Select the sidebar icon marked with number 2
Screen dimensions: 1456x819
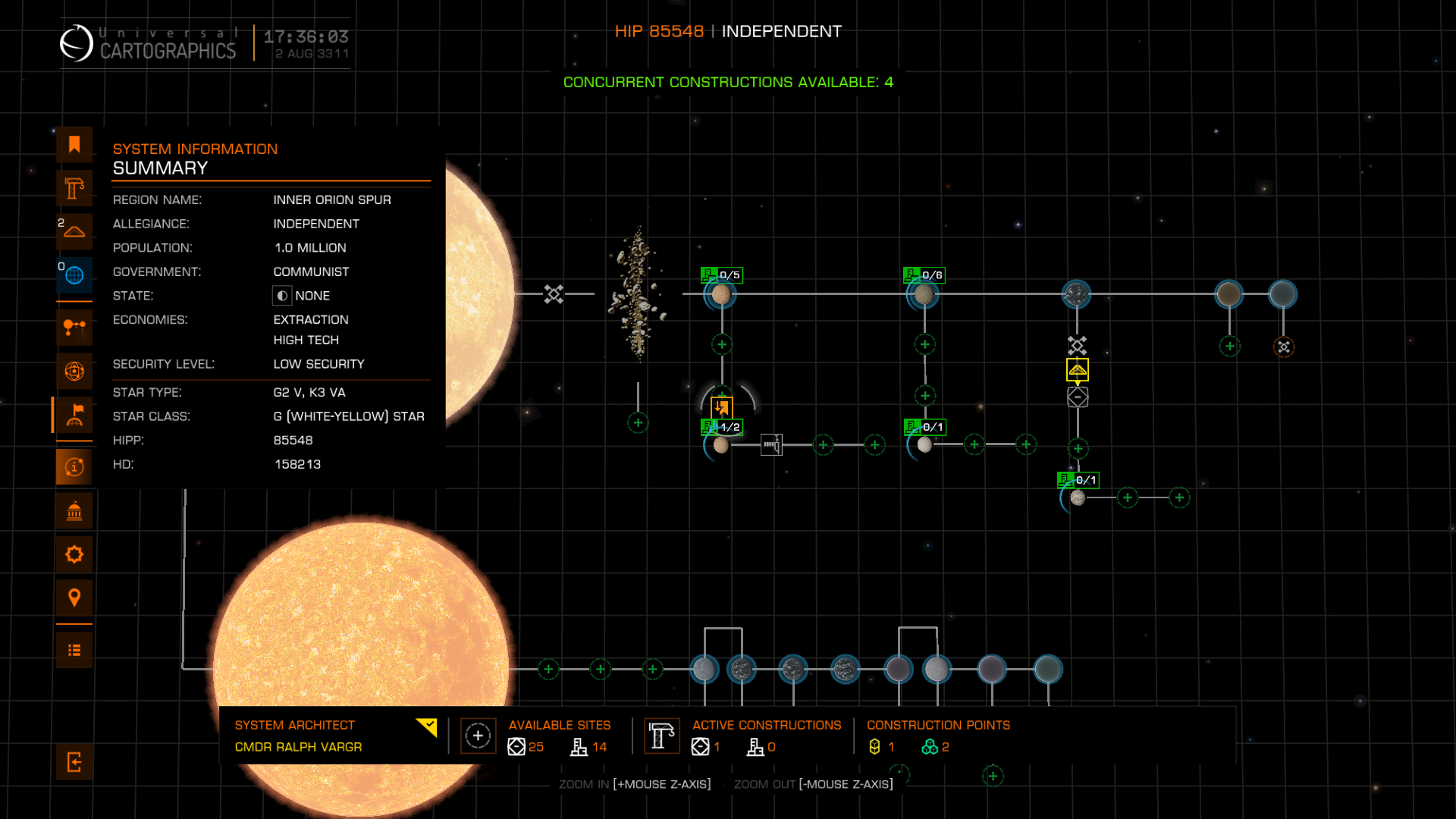pyautogui.click(x=74, y=231)
